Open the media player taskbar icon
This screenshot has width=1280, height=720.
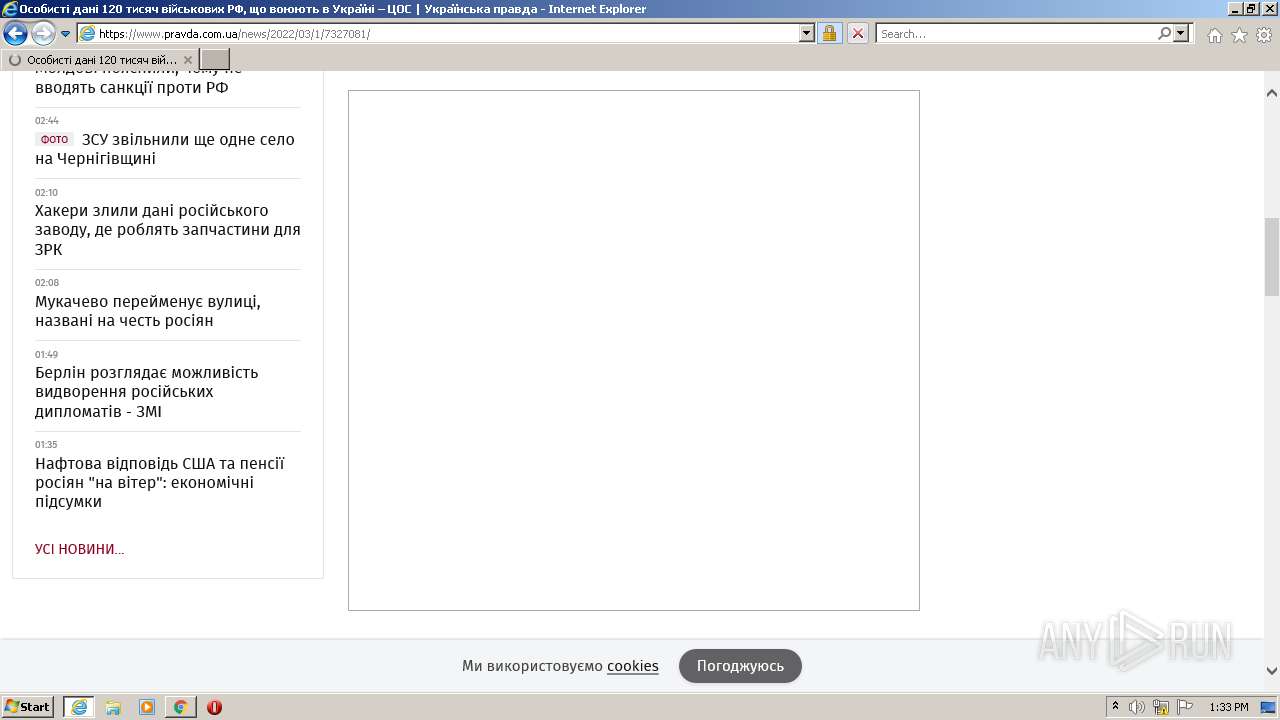coord(147,707)
